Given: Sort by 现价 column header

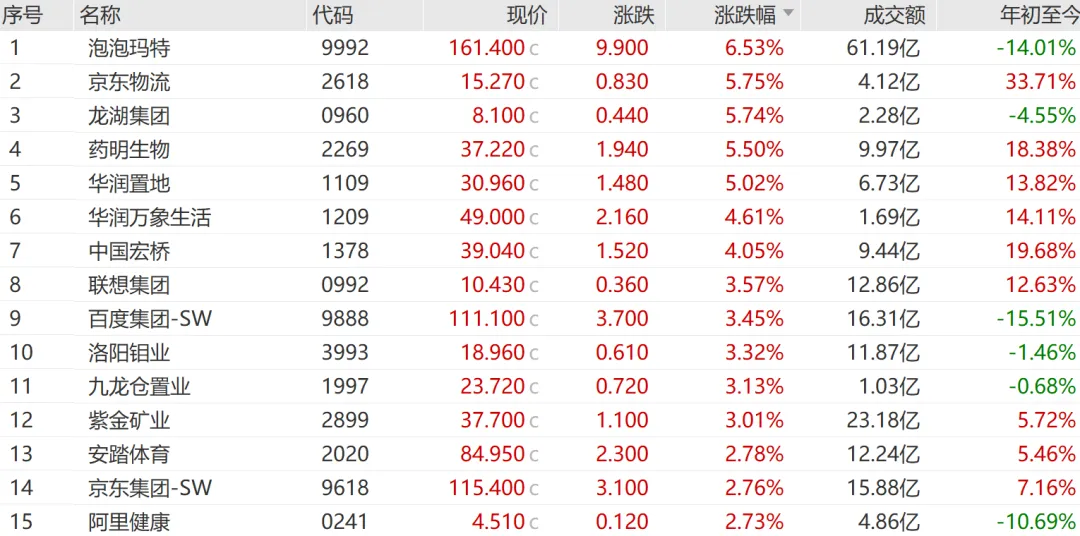Looking at the screenshot, I should tap(528, 15).
